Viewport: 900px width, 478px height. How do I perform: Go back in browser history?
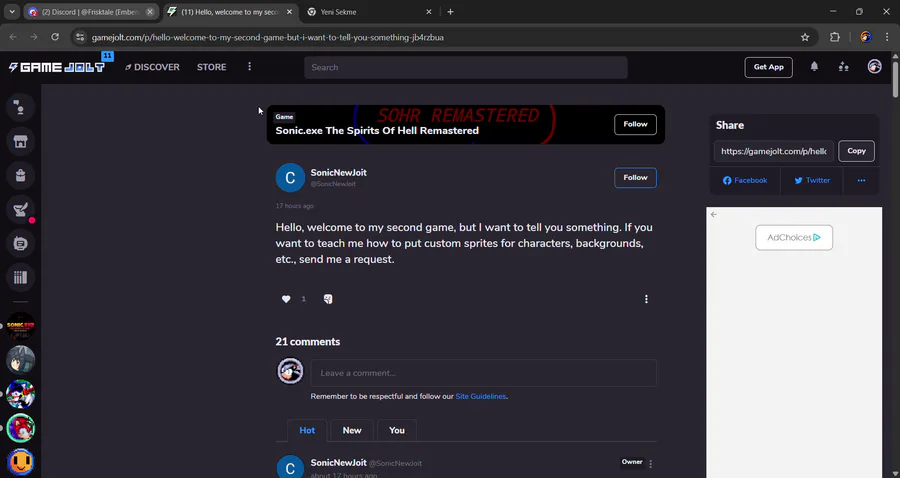pyautogui.click(x=13, y=37)
